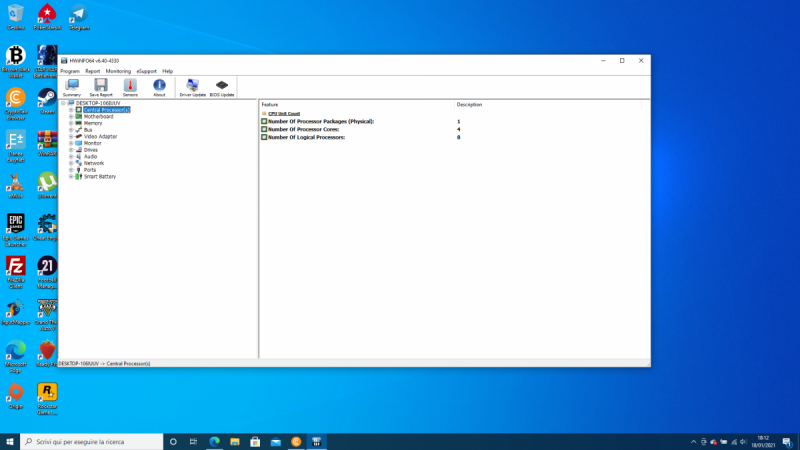Expand the Video Adapter node
The height and width of the screenshot is (450, 800).
[71, 136]
